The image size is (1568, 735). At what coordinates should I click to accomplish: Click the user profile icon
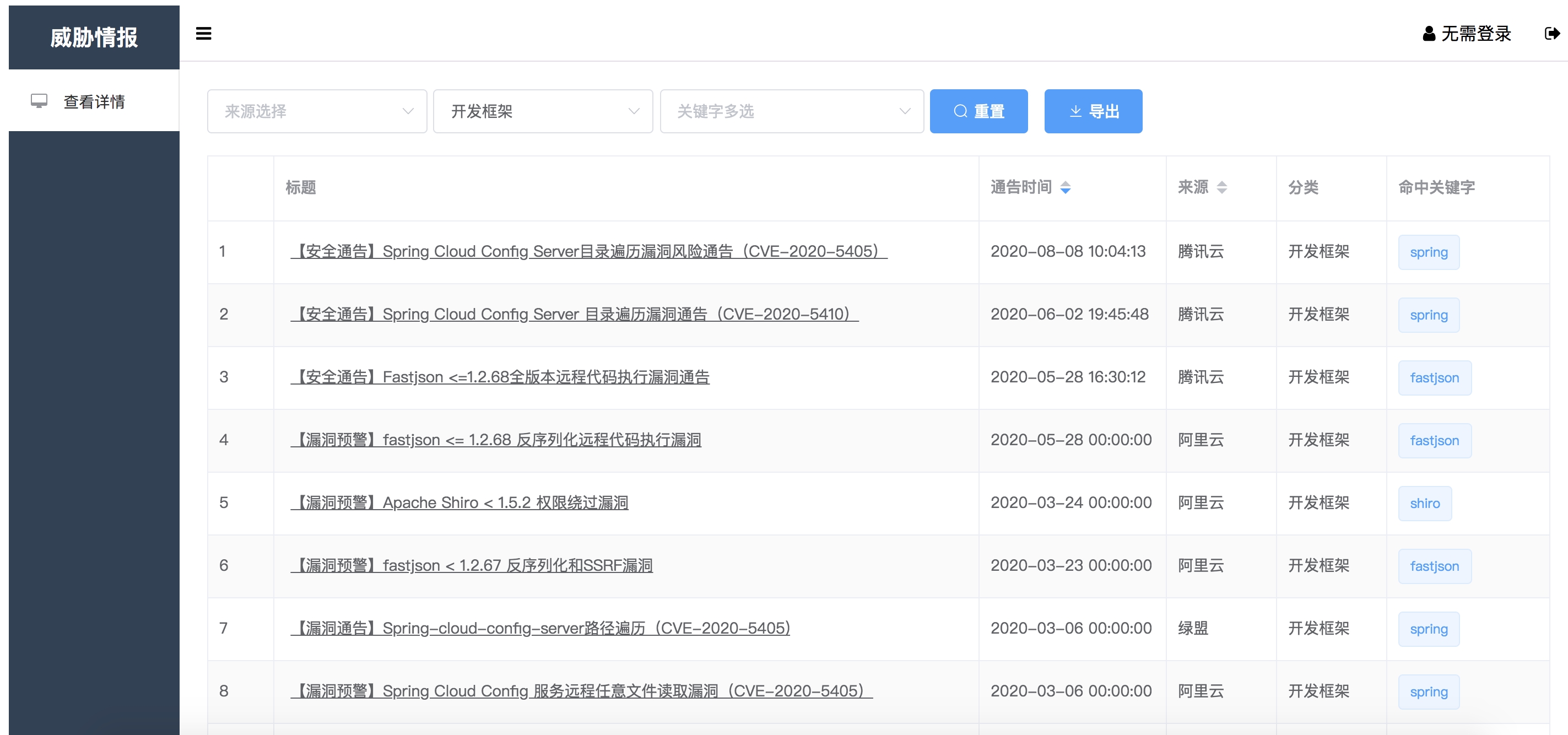1429,34
